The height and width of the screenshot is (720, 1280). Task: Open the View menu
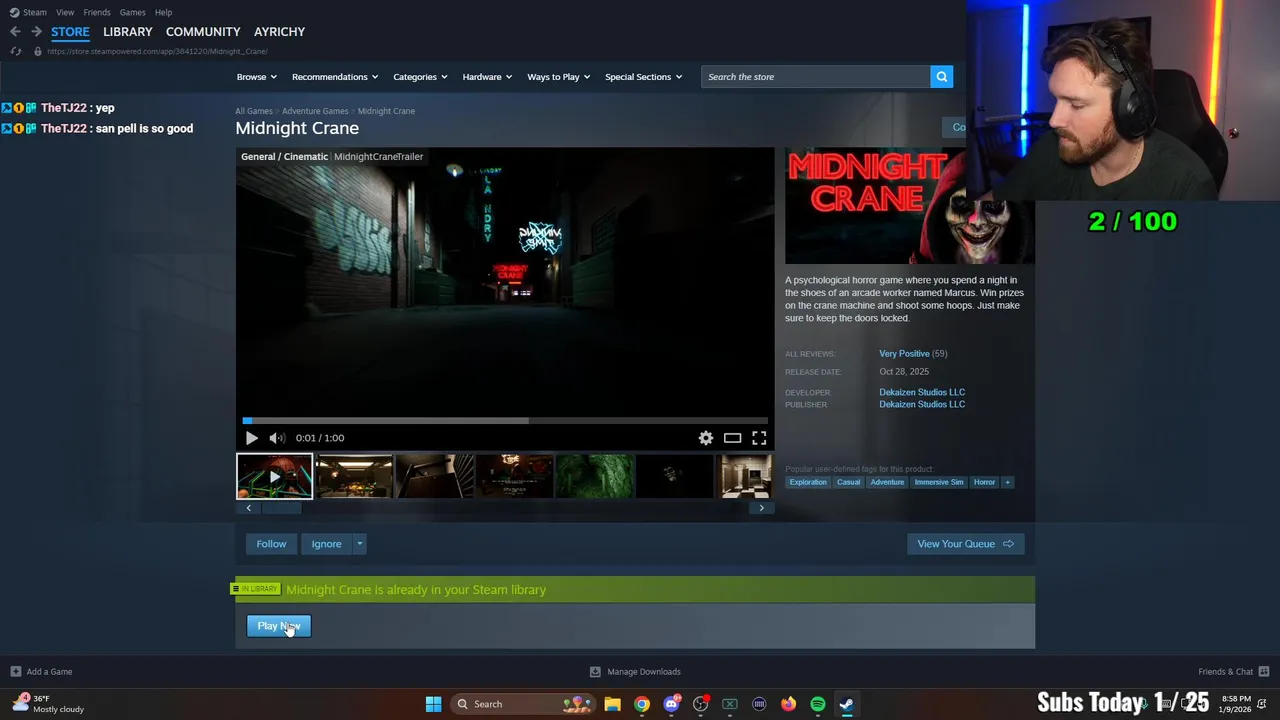65,12
